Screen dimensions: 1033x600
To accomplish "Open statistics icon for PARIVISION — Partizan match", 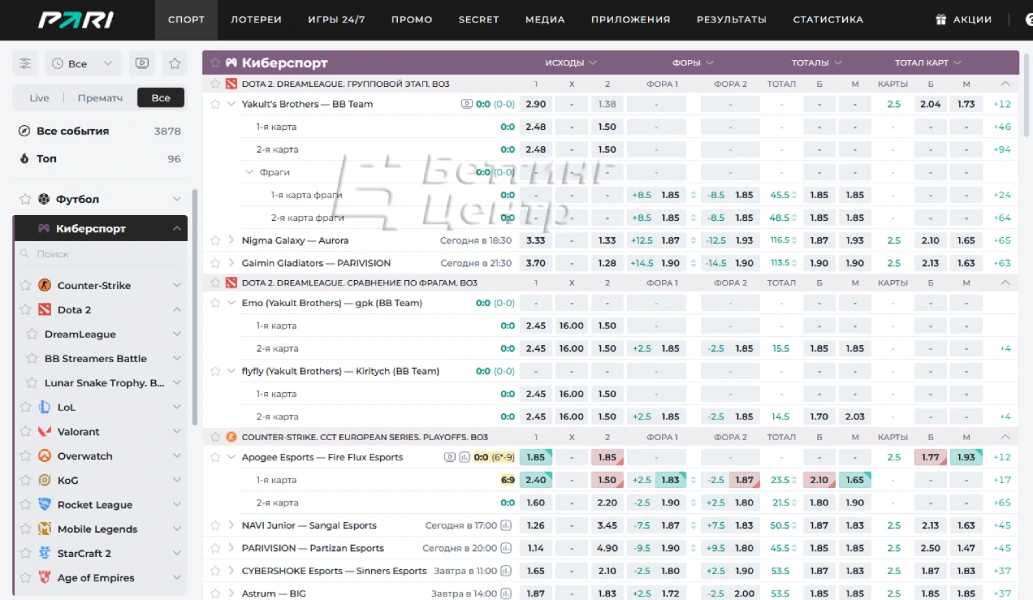I will 506,548.
